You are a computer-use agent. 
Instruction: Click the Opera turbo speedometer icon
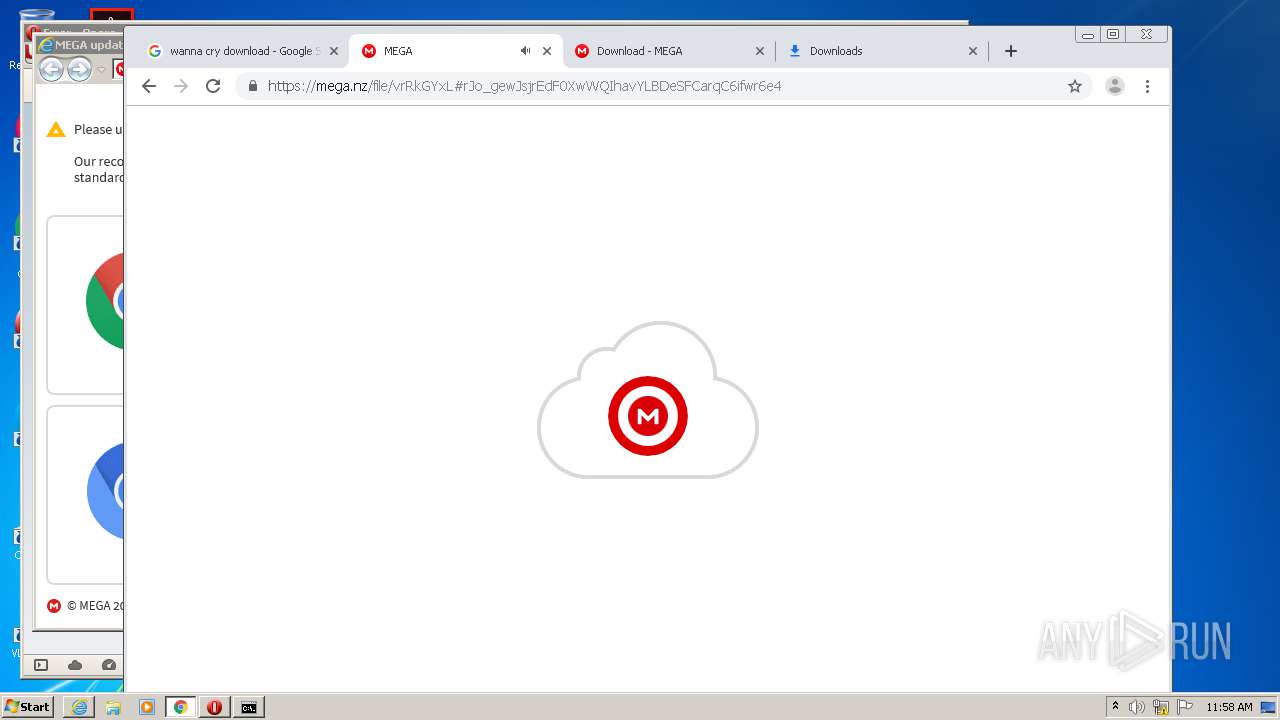[x=109, y=665]
